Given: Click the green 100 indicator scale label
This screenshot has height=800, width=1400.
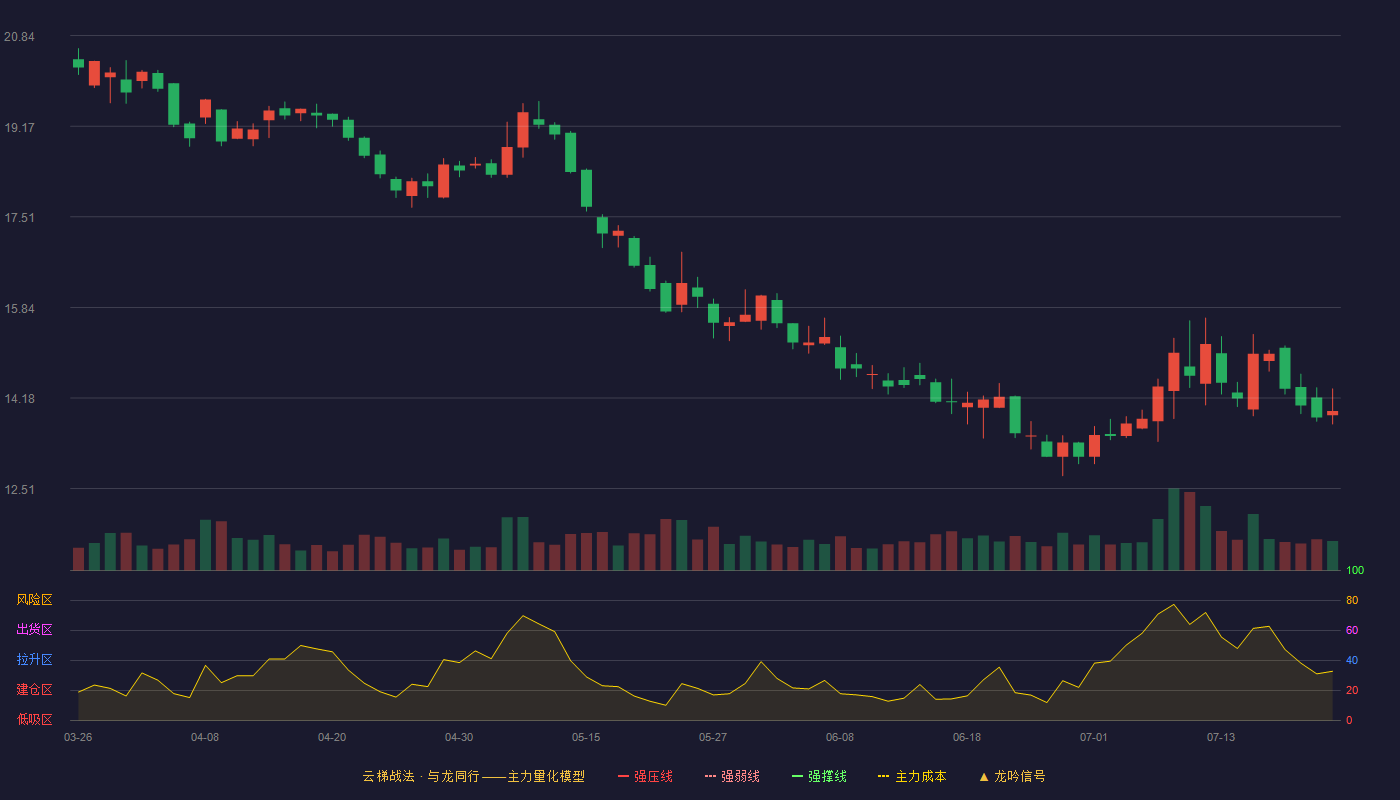Looking at the screenshot, I should click(x=1355, y=571).
